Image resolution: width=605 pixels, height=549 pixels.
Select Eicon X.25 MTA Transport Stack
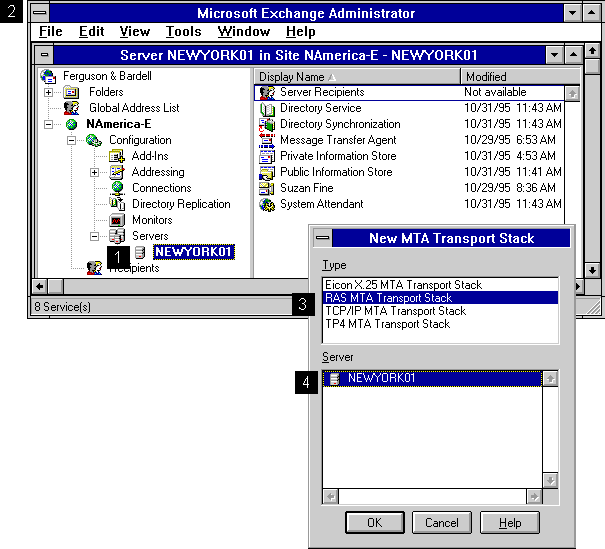pos(440,285)
